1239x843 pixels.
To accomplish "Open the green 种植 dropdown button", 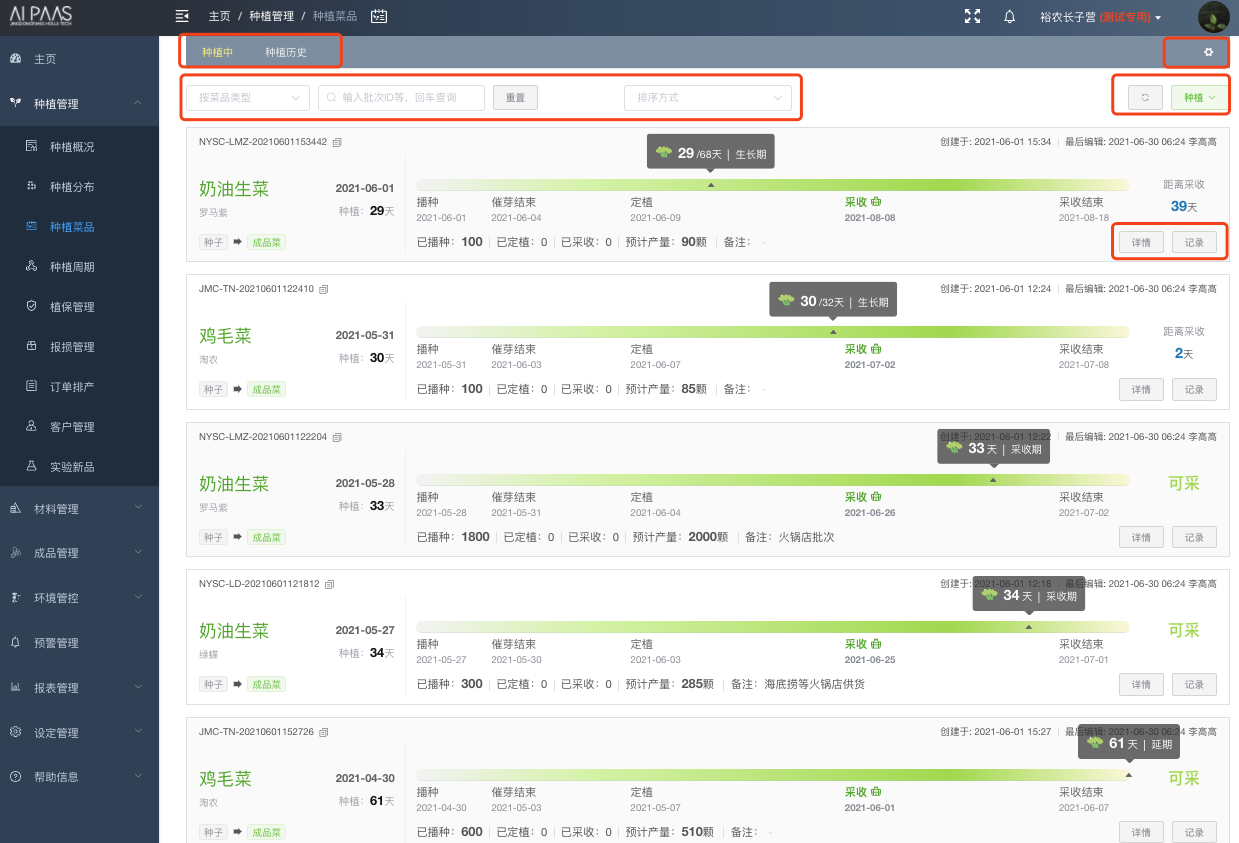I will (x=1199, y=97).
